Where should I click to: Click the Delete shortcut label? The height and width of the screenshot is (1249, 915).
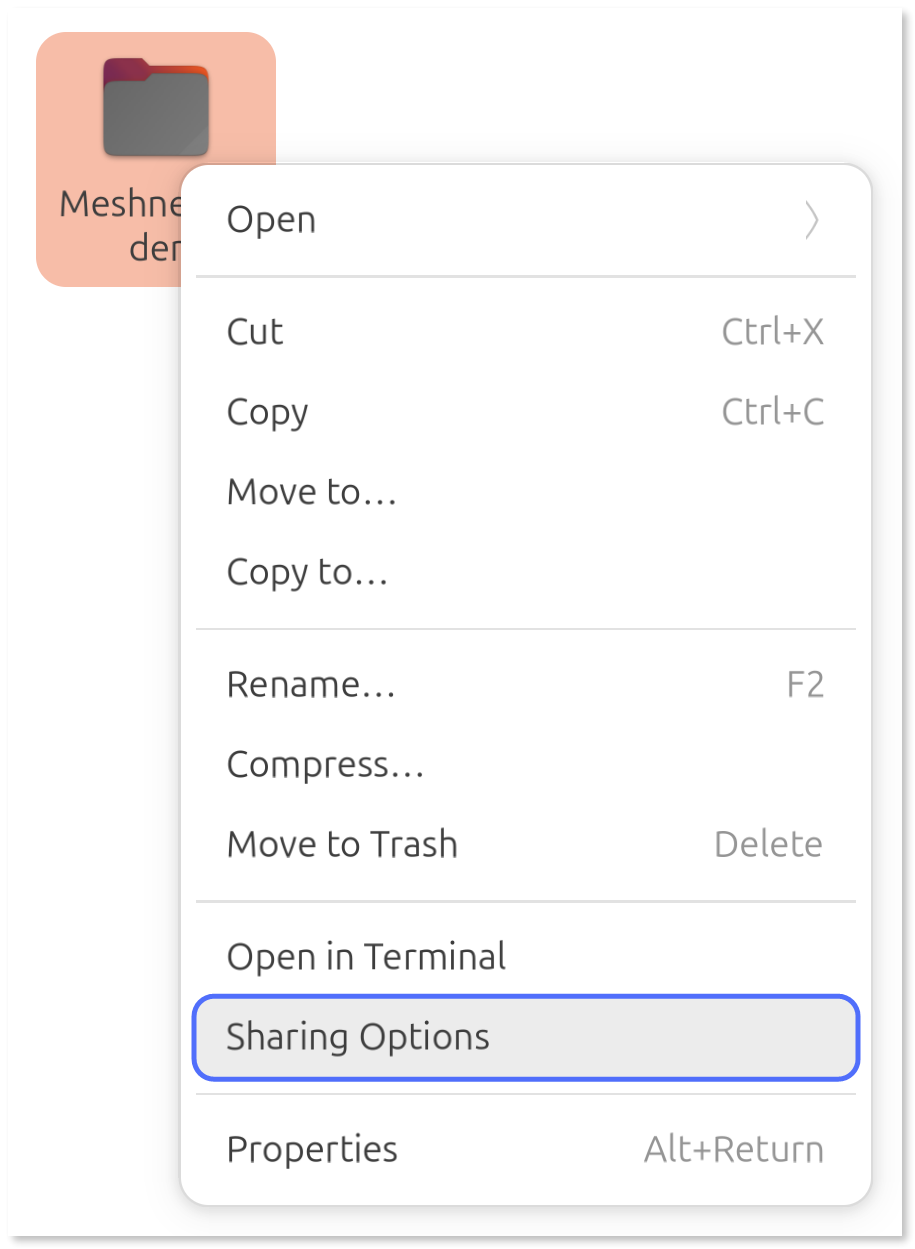768,844
